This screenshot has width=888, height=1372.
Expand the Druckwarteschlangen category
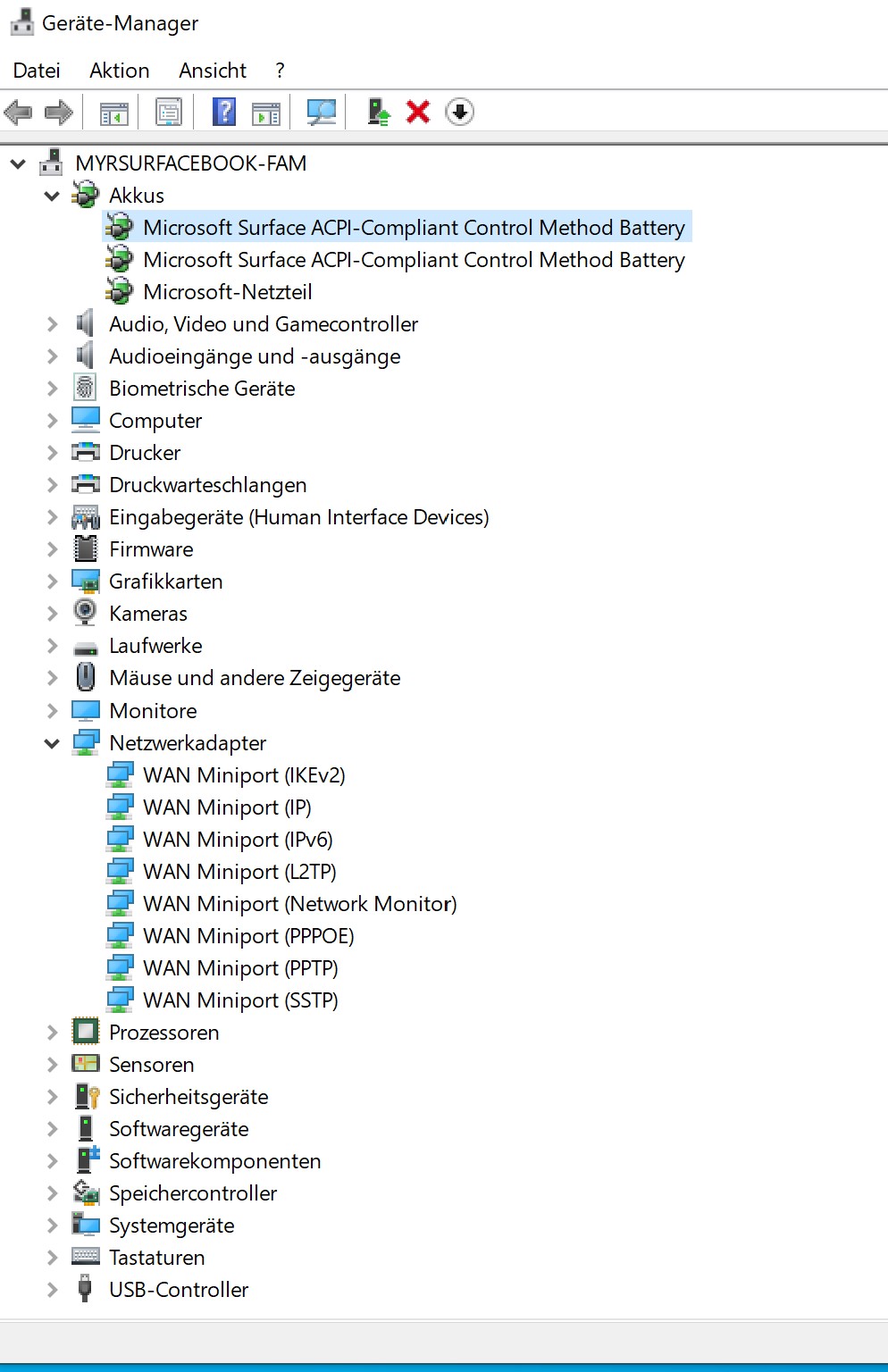coord(52,485)
